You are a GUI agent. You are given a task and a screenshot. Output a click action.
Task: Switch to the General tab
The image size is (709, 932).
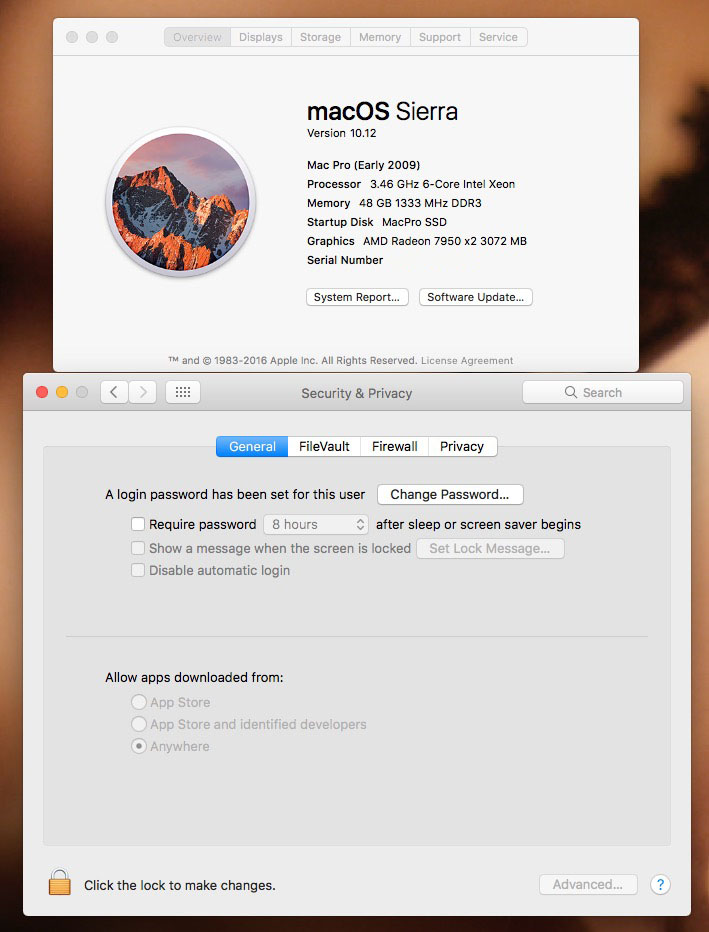[x=252, y=446]
